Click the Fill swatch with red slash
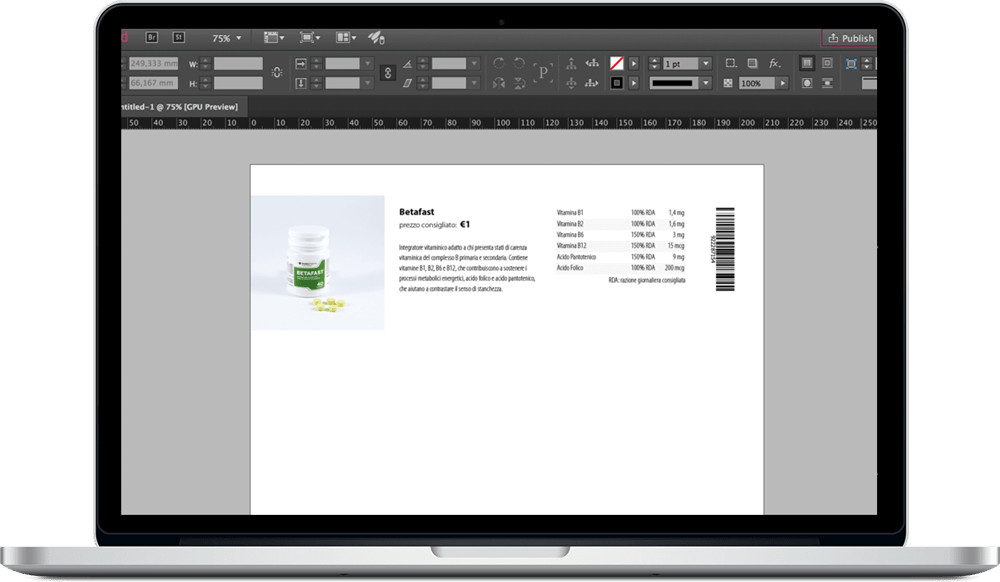 617,63
